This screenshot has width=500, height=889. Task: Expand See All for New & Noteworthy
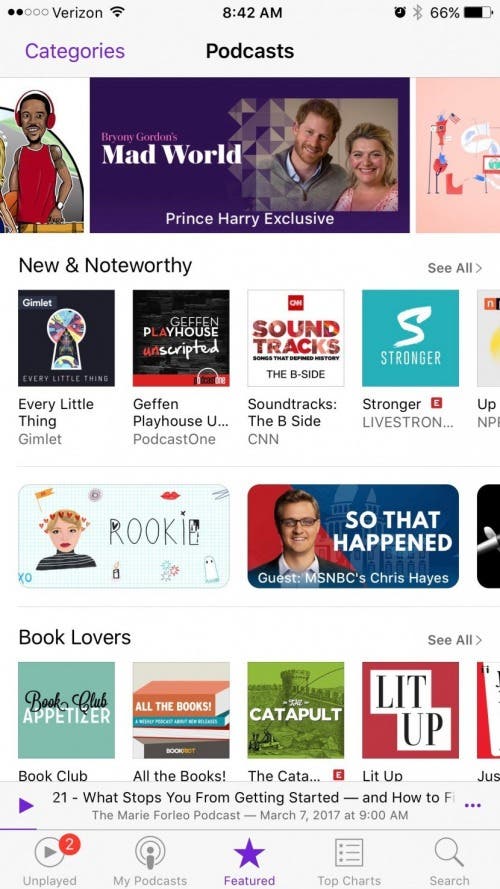click(x=455, y=268)
